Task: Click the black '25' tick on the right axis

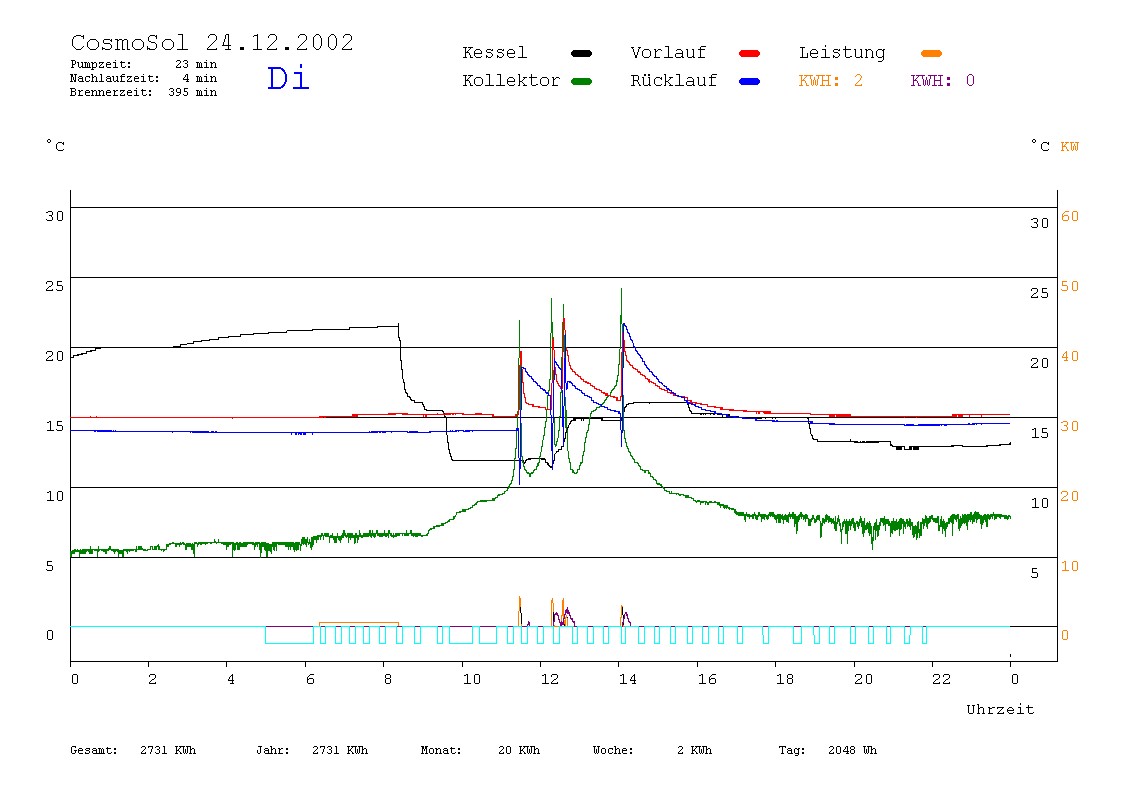Action: pyautogui.click(x=1040, y=294)
